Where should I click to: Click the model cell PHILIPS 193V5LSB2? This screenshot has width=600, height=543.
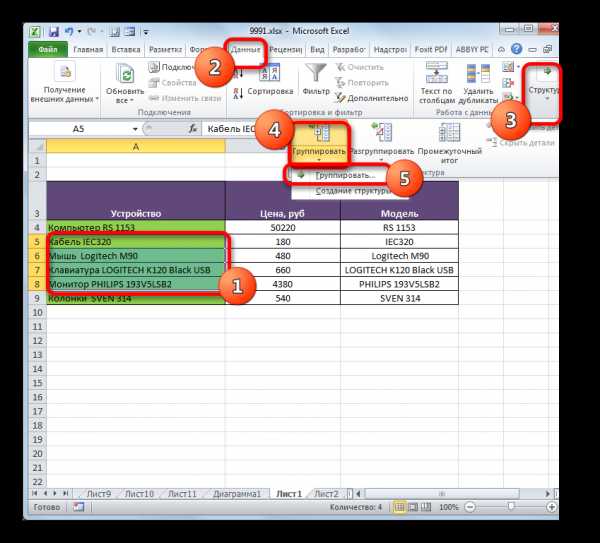click(399, 284)
